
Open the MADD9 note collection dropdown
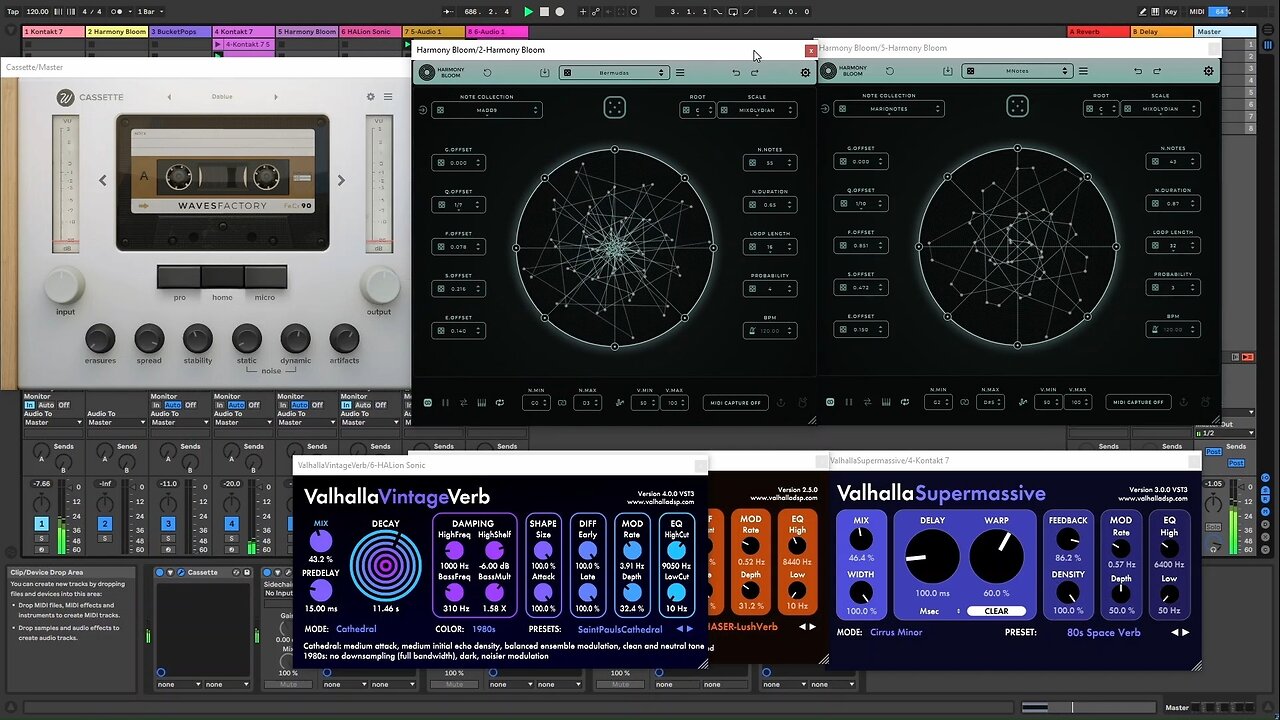(486, 110)
